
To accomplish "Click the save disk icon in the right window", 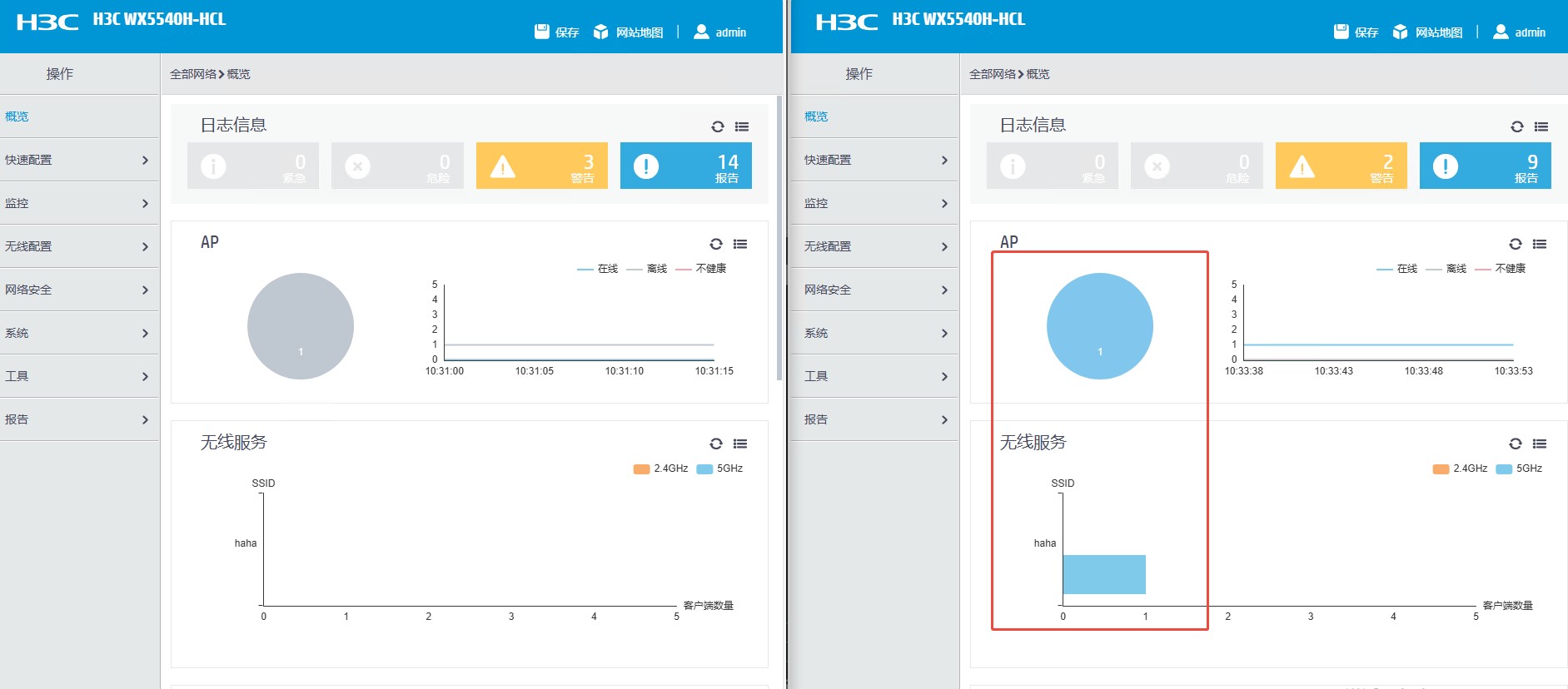I will click(x=1342, y=32).
